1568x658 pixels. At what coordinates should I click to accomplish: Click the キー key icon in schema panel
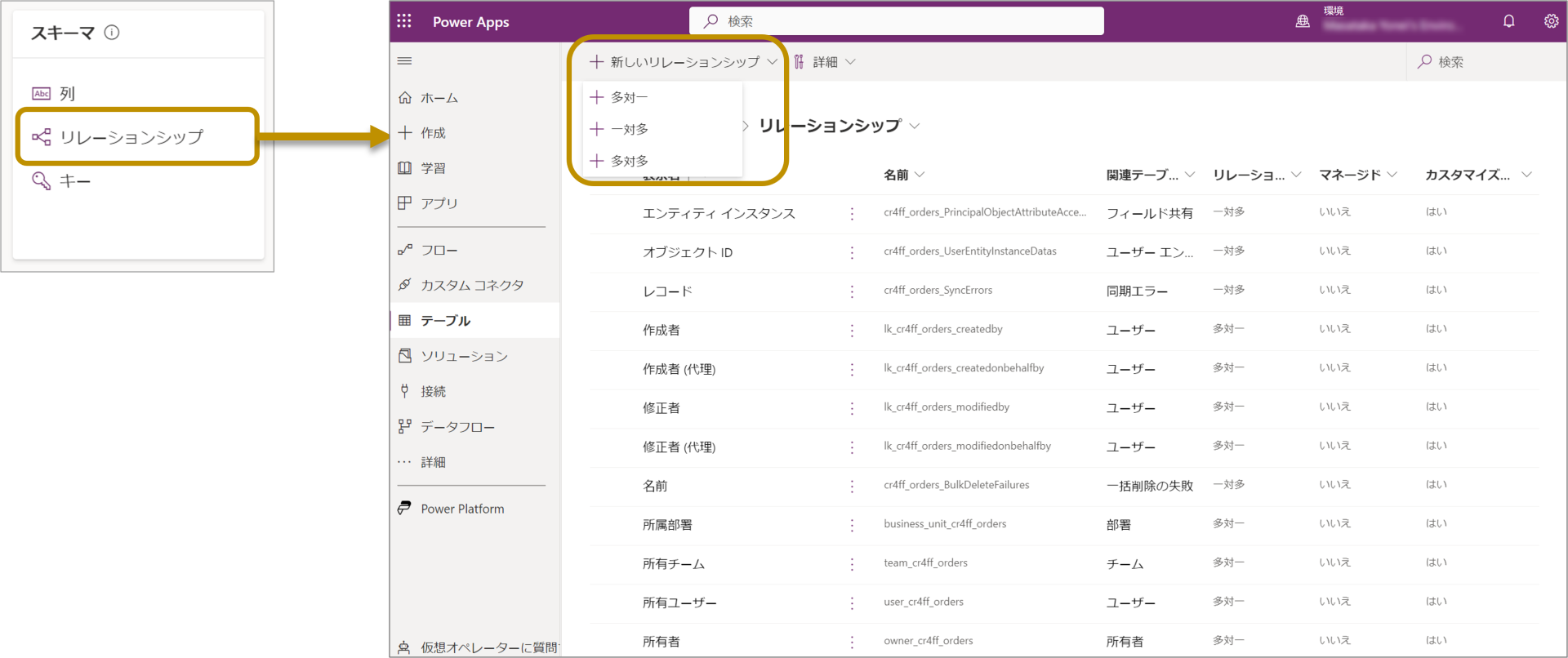click(41, 180)
